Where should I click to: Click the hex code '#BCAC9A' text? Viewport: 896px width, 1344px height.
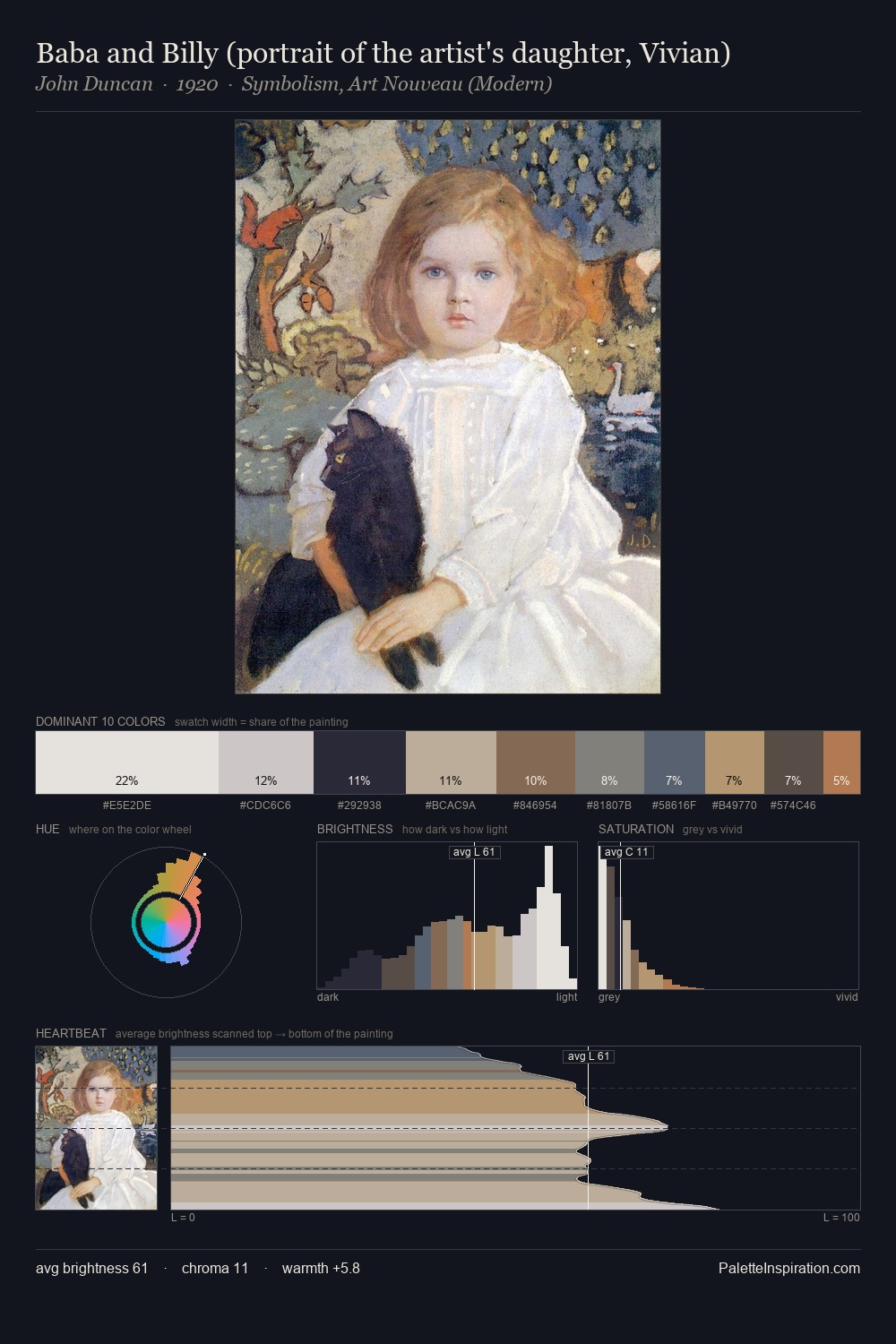(x=451, y=806)
